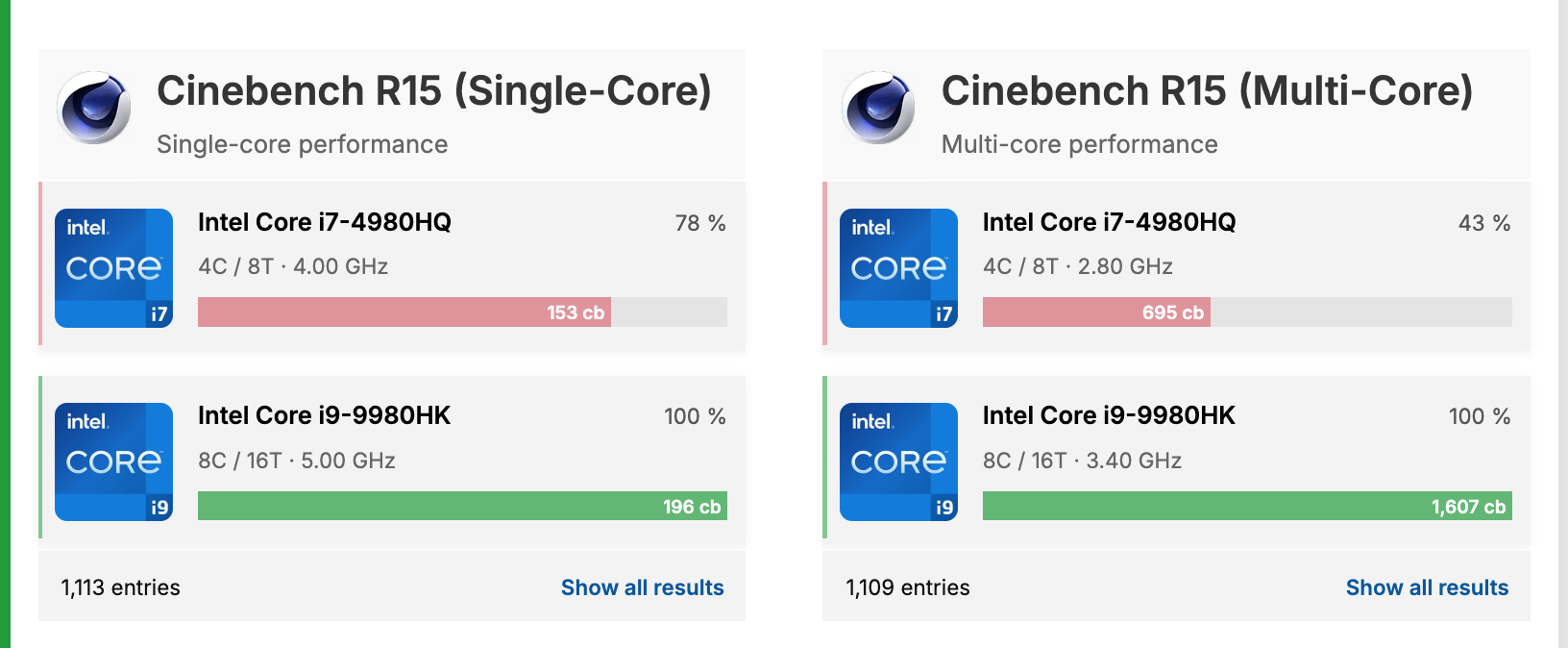Click the Cinebench logo beside the Multi-Core heading
The width and height of the screenshot is (1568, 648).
878,108
